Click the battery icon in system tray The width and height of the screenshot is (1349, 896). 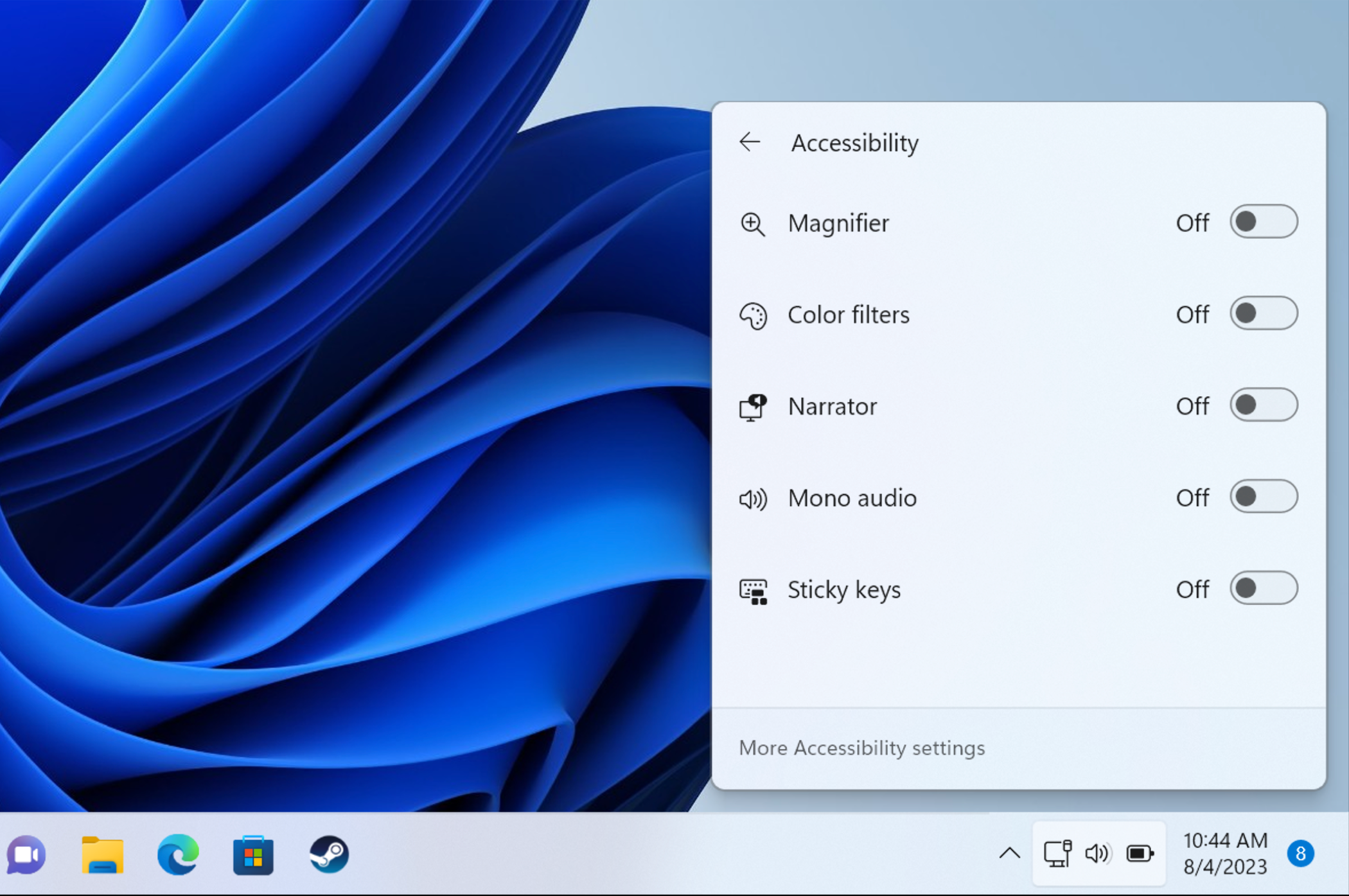(x=1140, y=854)
